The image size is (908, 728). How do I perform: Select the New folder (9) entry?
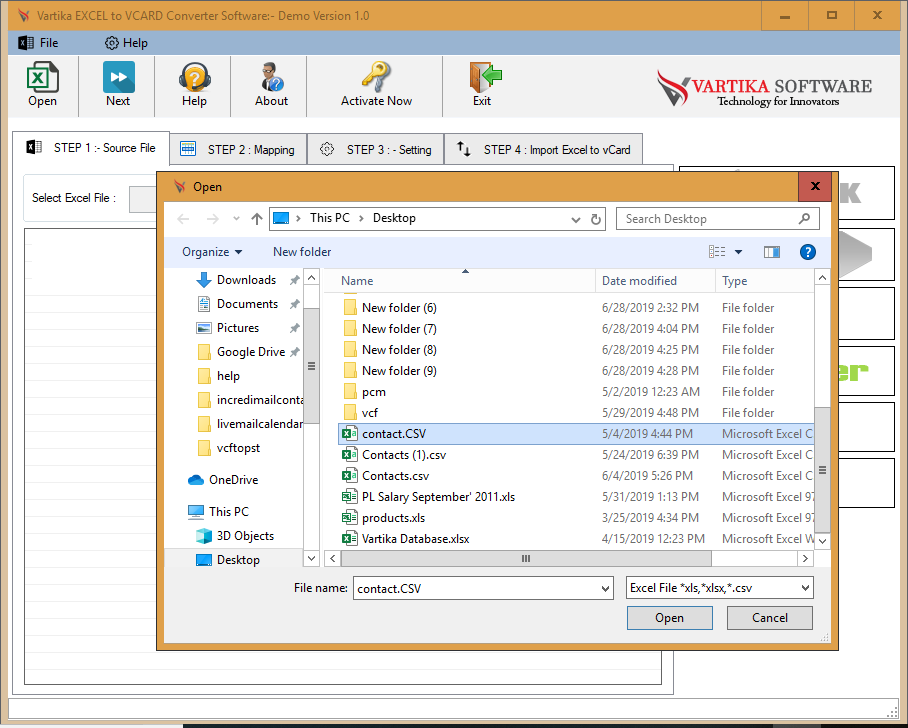click(x=575, y=371)
